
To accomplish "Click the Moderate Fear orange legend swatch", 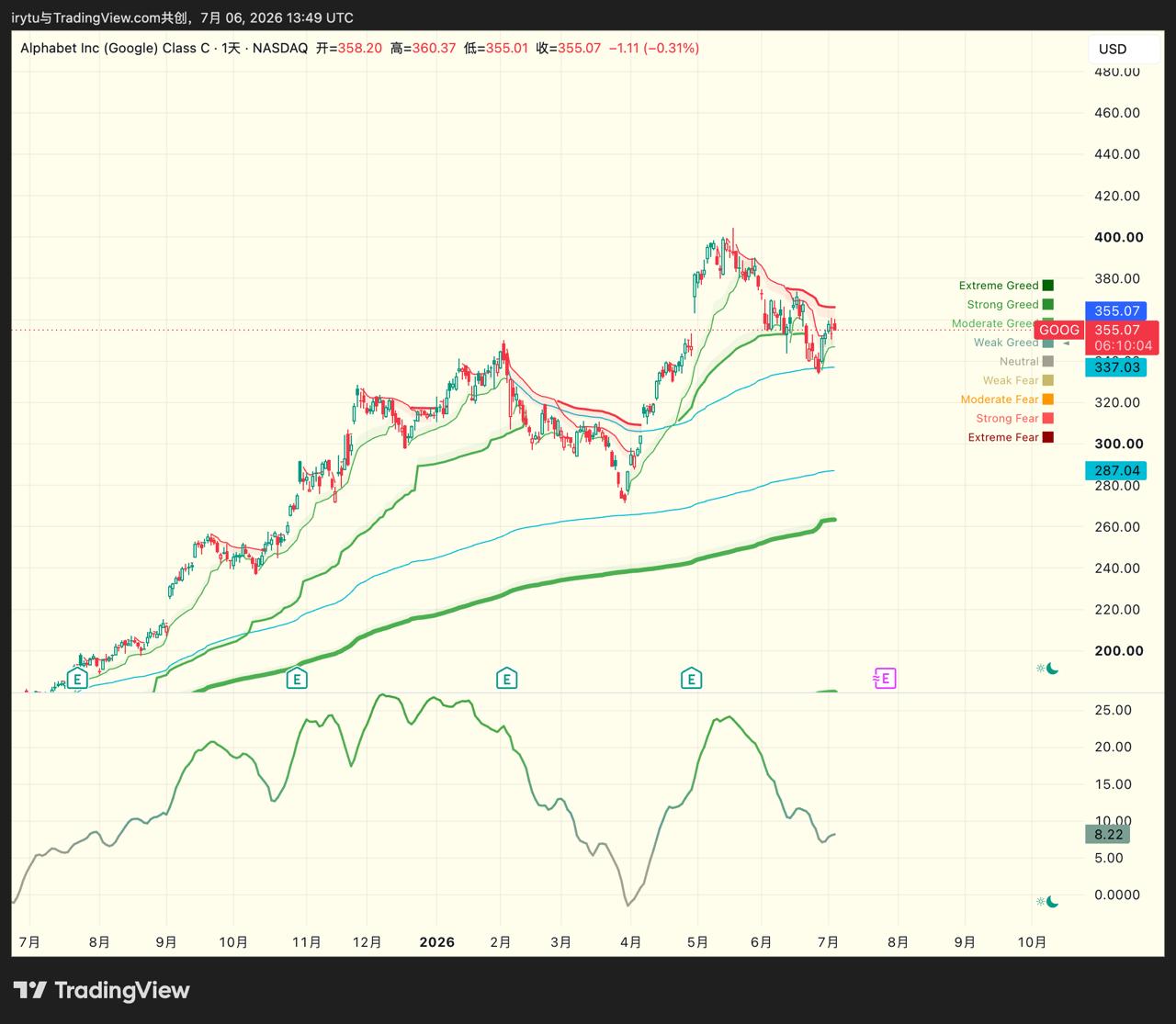I will coord(1048,399).
